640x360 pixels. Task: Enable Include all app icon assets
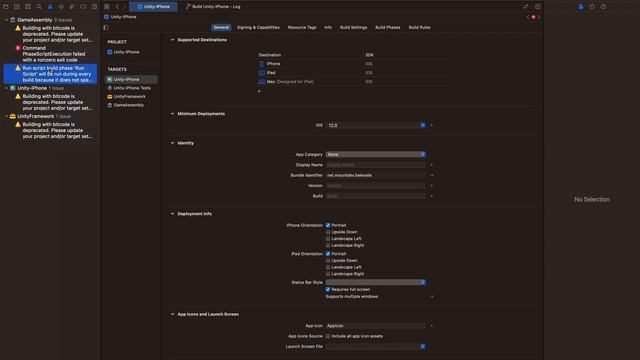[x=328, y=336]
